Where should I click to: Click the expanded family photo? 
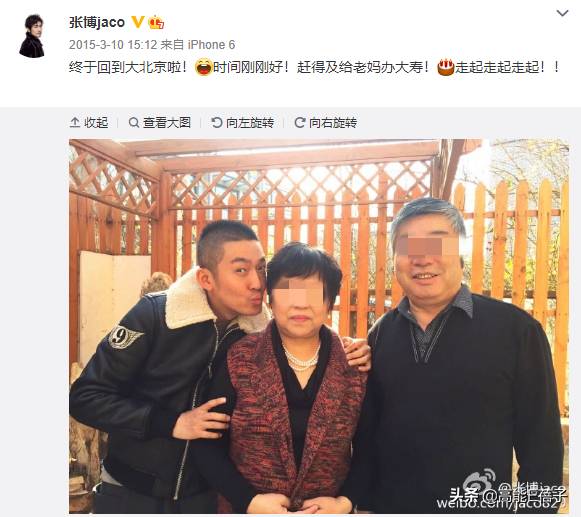click(319, 326)
